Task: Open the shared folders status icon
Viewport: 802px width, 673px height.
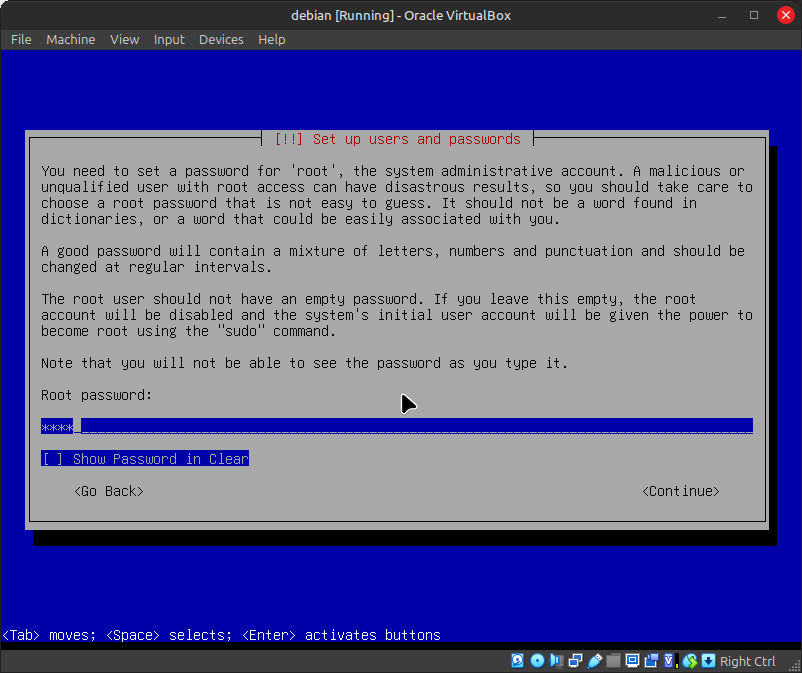Action: pyautogui.click(x=613, y=661)
